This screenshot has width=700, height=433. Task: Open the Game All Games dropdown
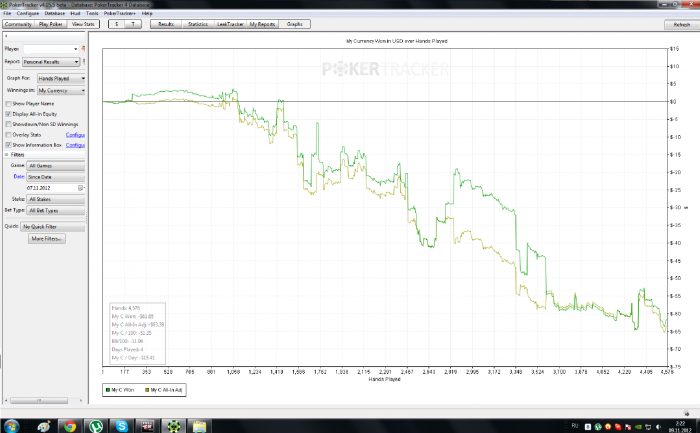(56, 166)
